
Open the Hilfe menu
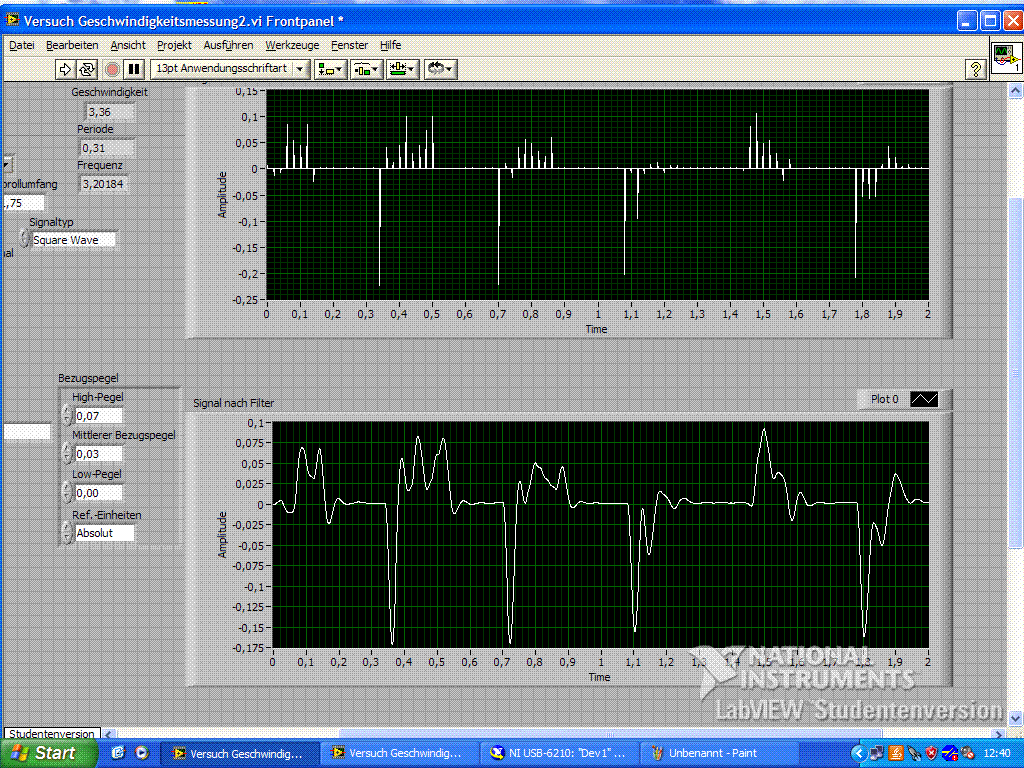coord(391,45)
